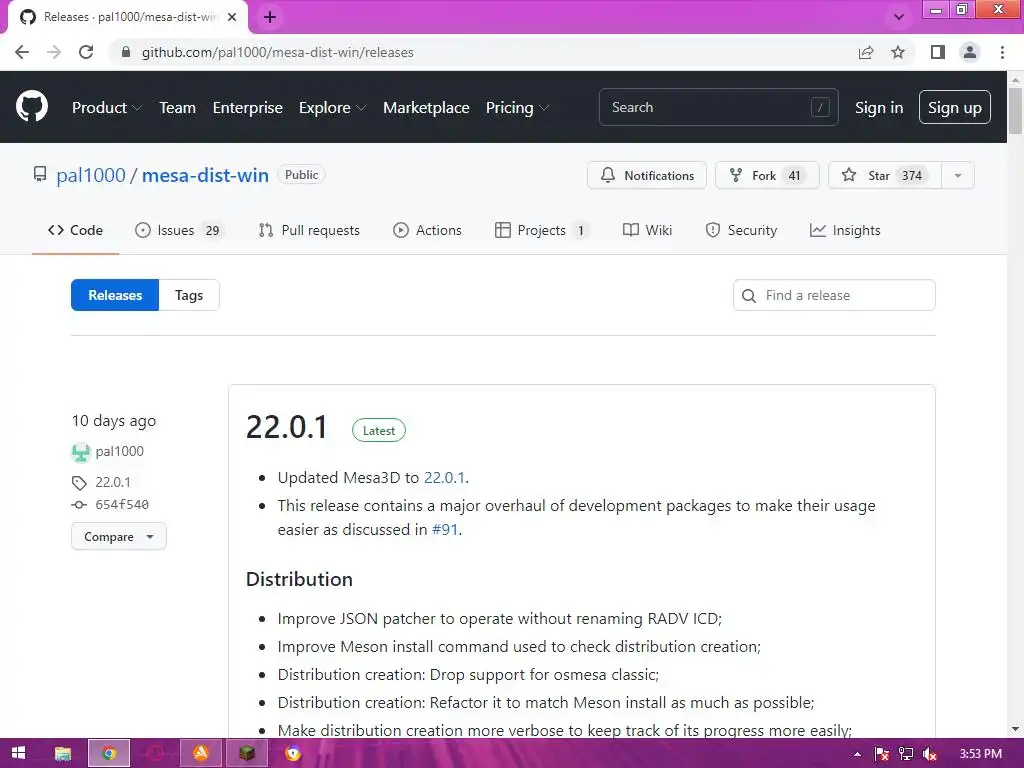
Task: Open the 22.0.1 release title
Action: (x=287, y=428)
